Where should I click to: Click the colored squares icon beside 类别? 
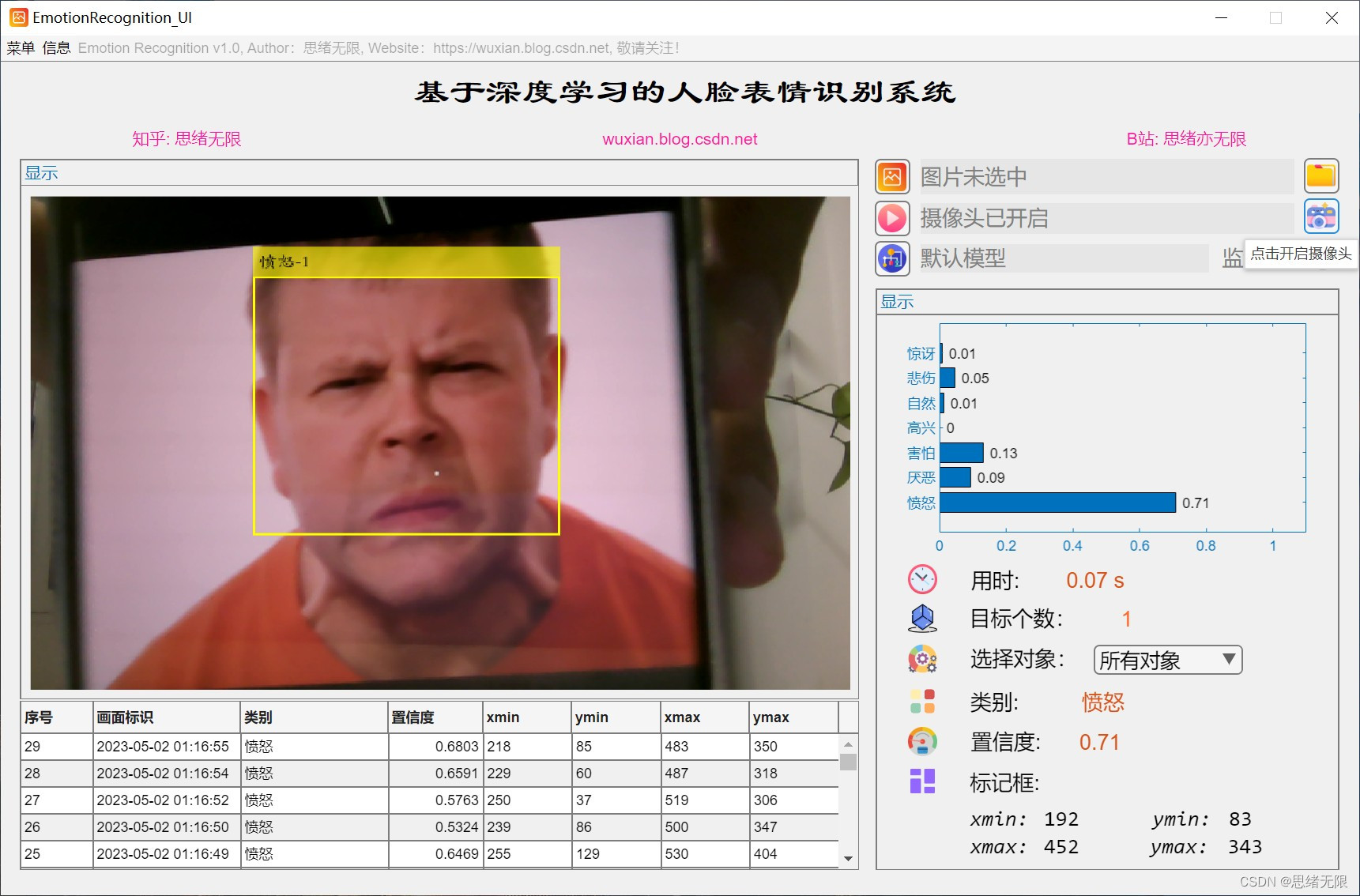[922, 702]
